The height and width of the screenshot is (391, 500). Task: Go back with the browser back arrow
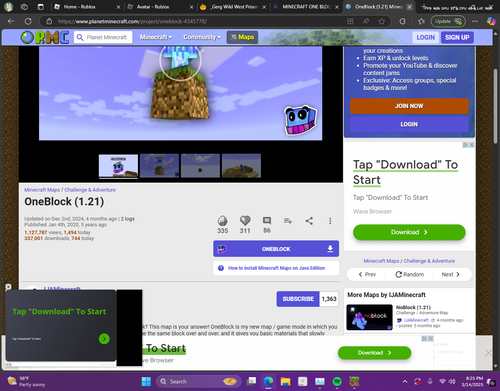11,21
